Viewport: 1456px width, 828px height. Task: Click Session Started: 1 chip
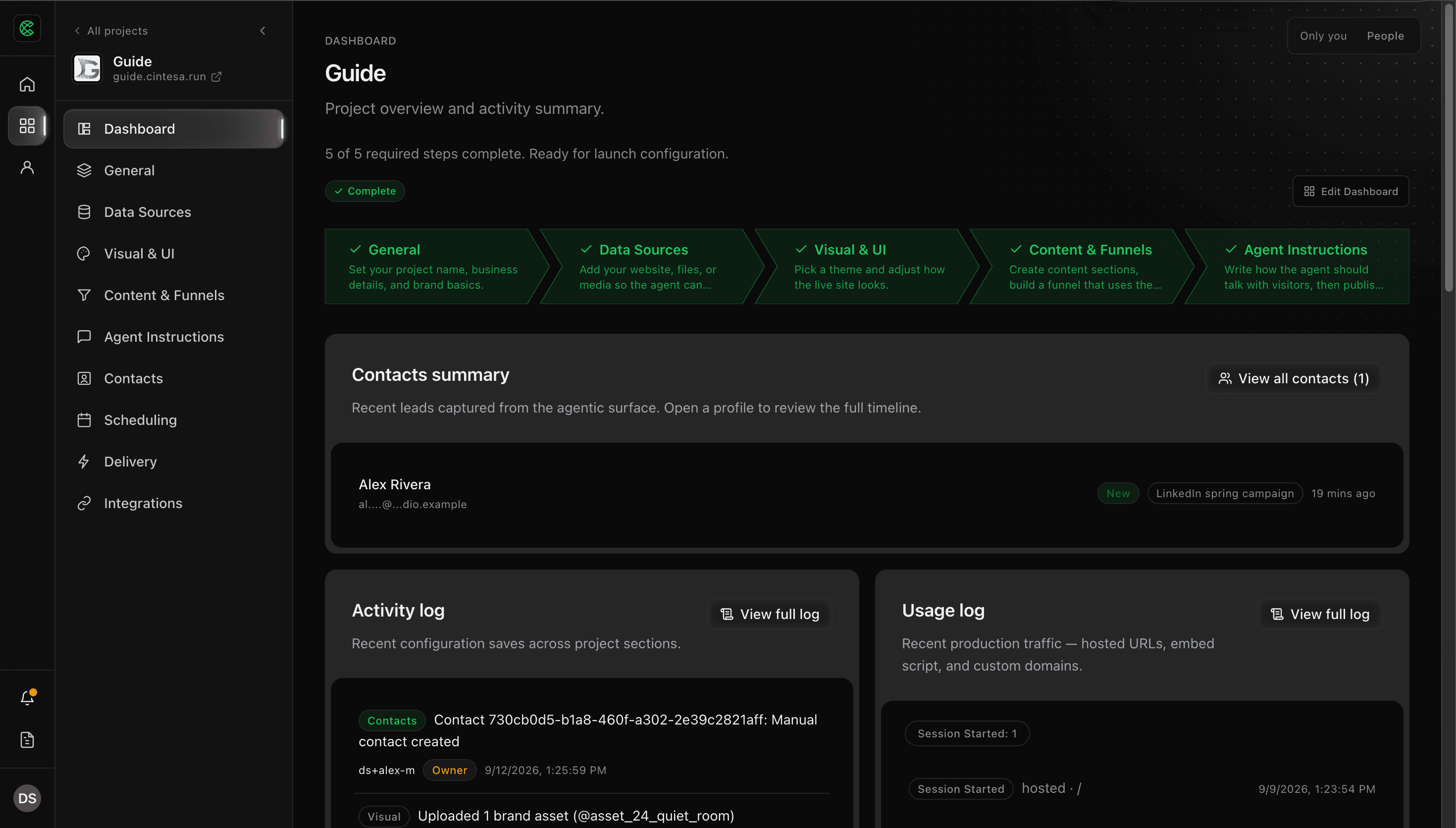[x=967, y=733]
